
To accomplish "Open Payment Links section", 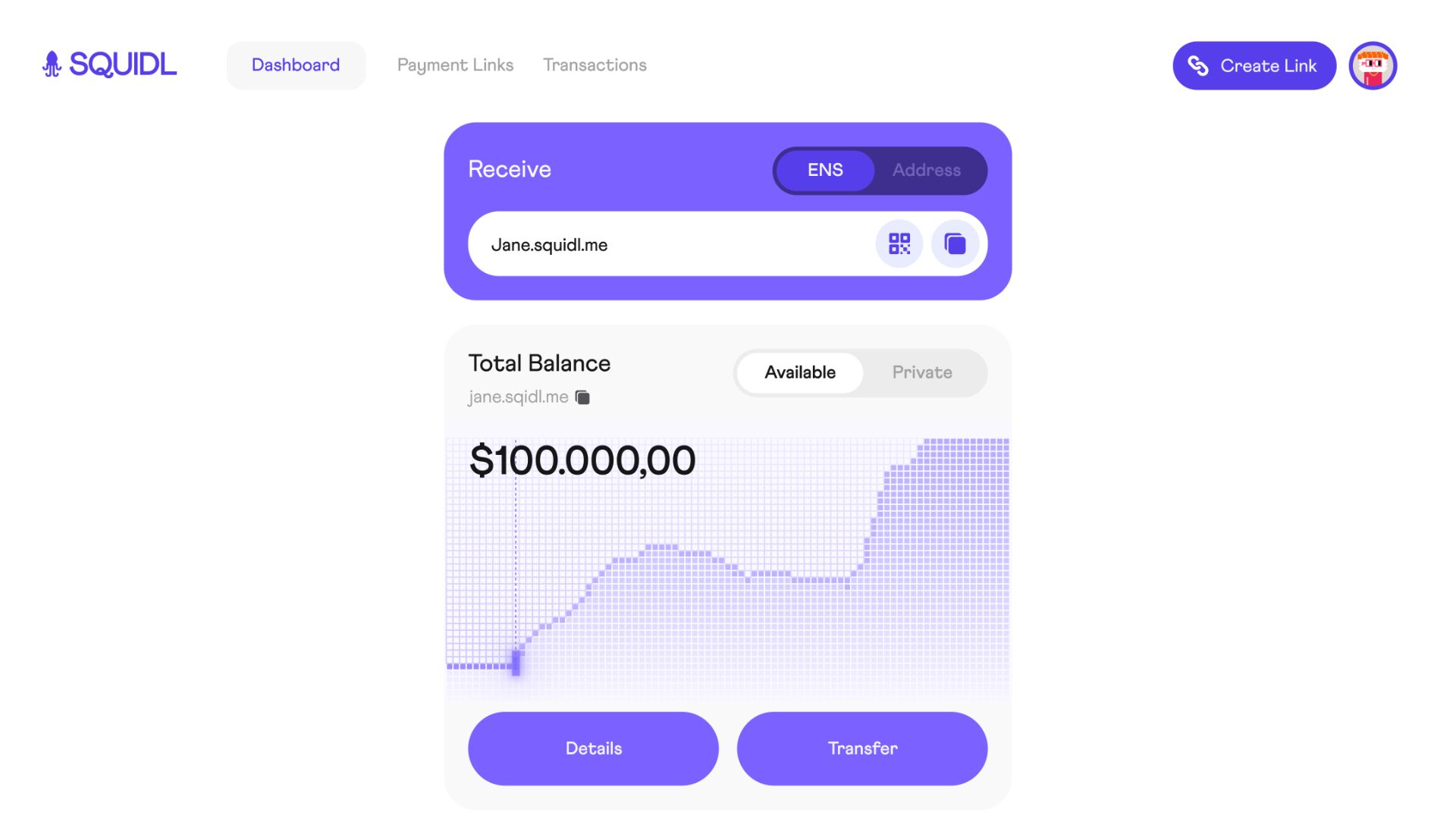I will (x=455, y=65).
